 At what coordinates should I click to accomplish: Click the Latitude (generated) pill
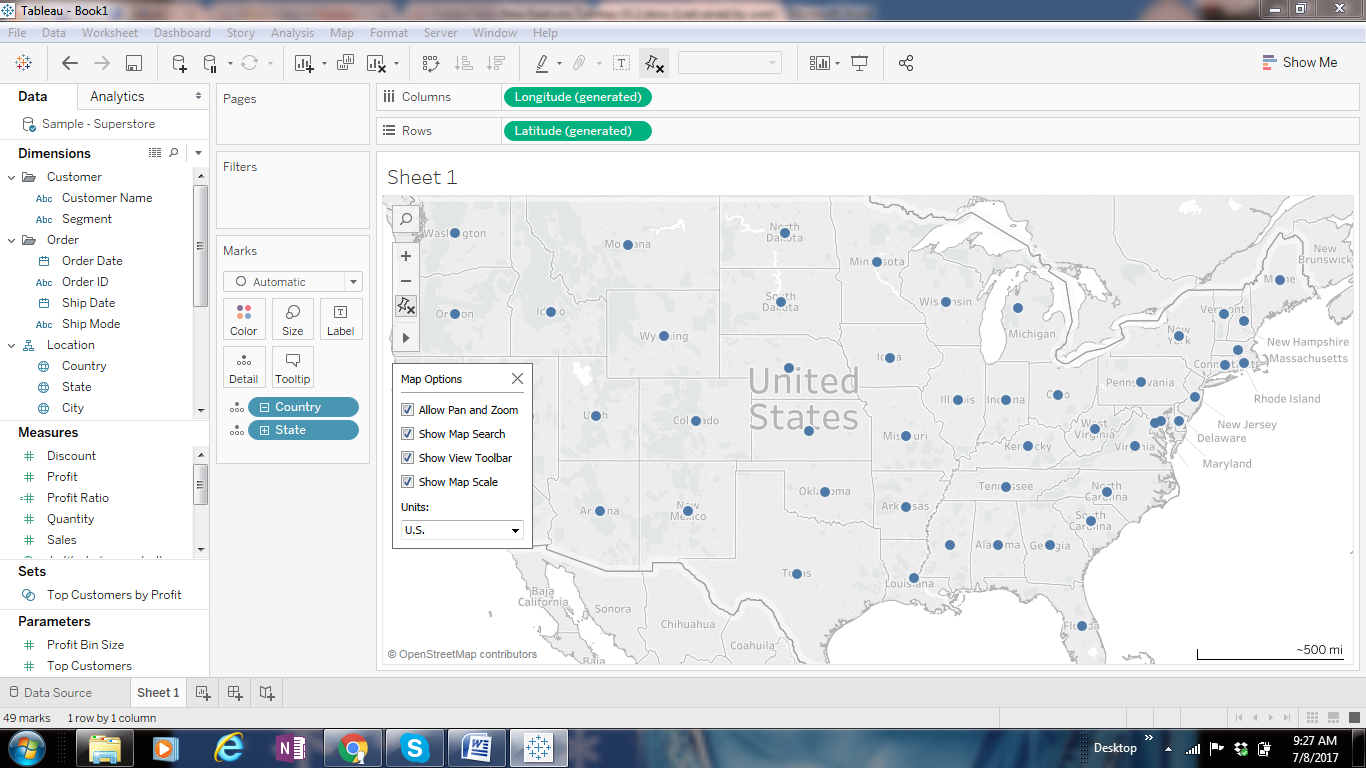(578, 131)
